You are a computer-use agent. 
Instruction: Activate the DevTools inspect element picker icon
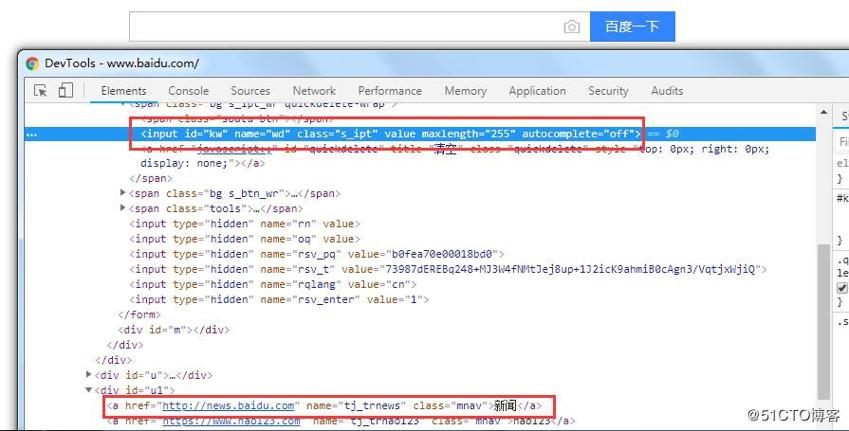point(41,90)
